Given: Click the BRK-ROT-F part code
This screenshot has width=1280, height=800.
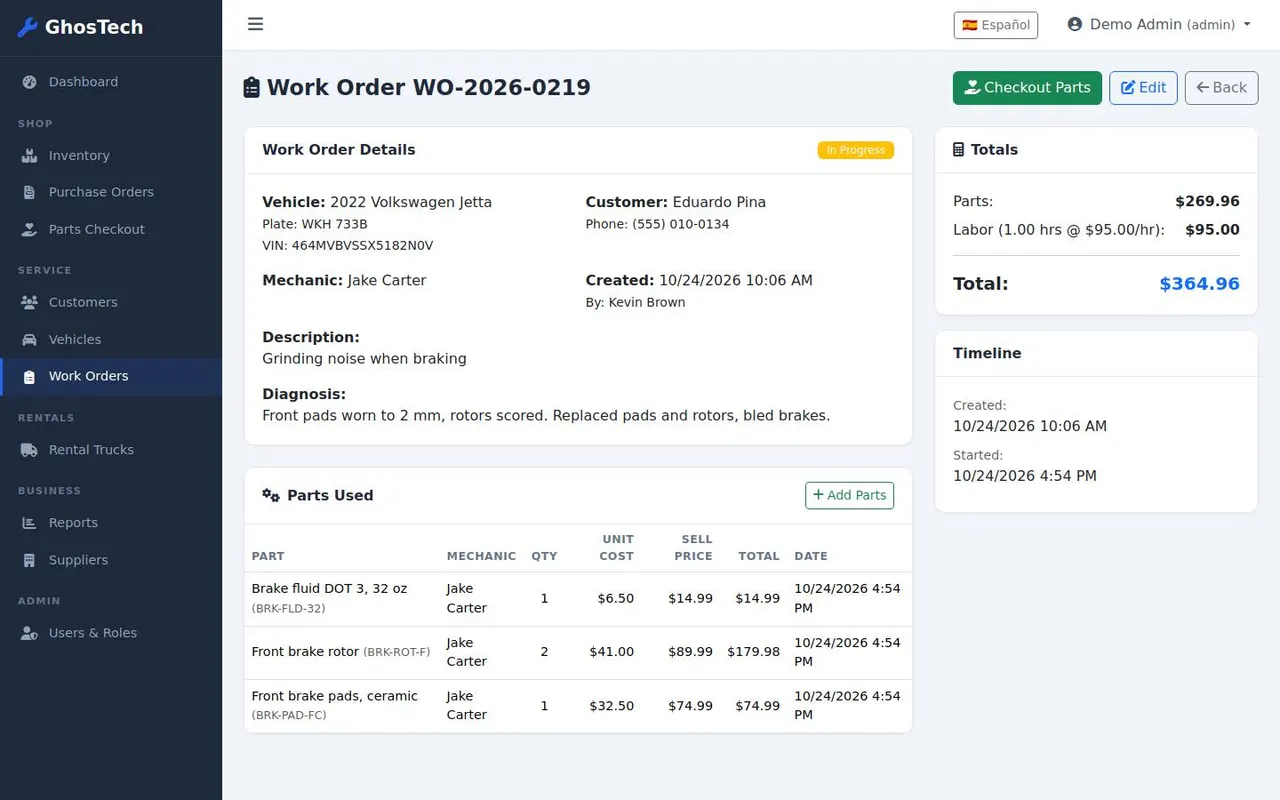Looking at the screenshot, I should click(396, 652).
